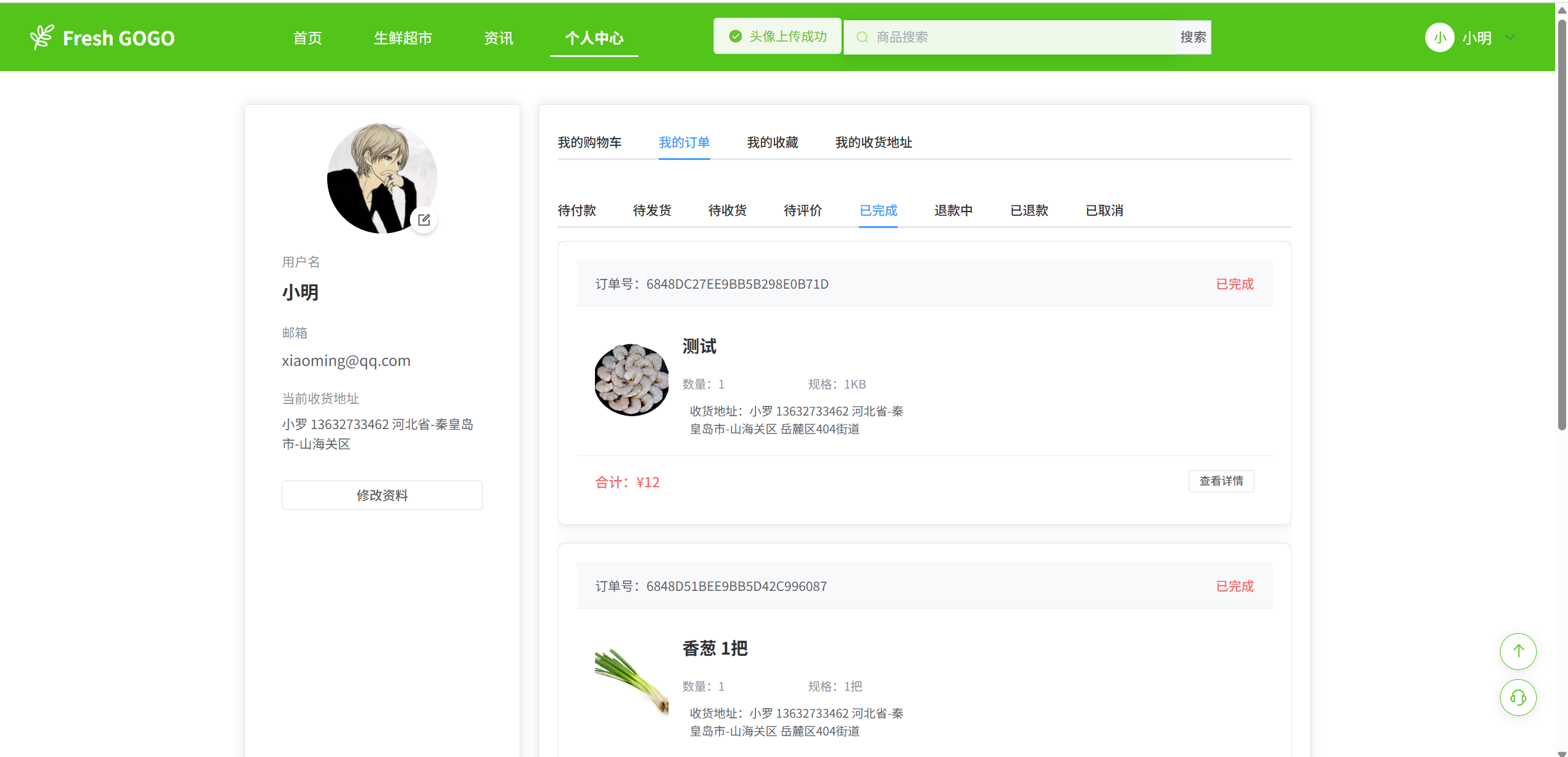1568x757 pixels.
Task: Click the 修改资料 button
Action: (382, 495)
